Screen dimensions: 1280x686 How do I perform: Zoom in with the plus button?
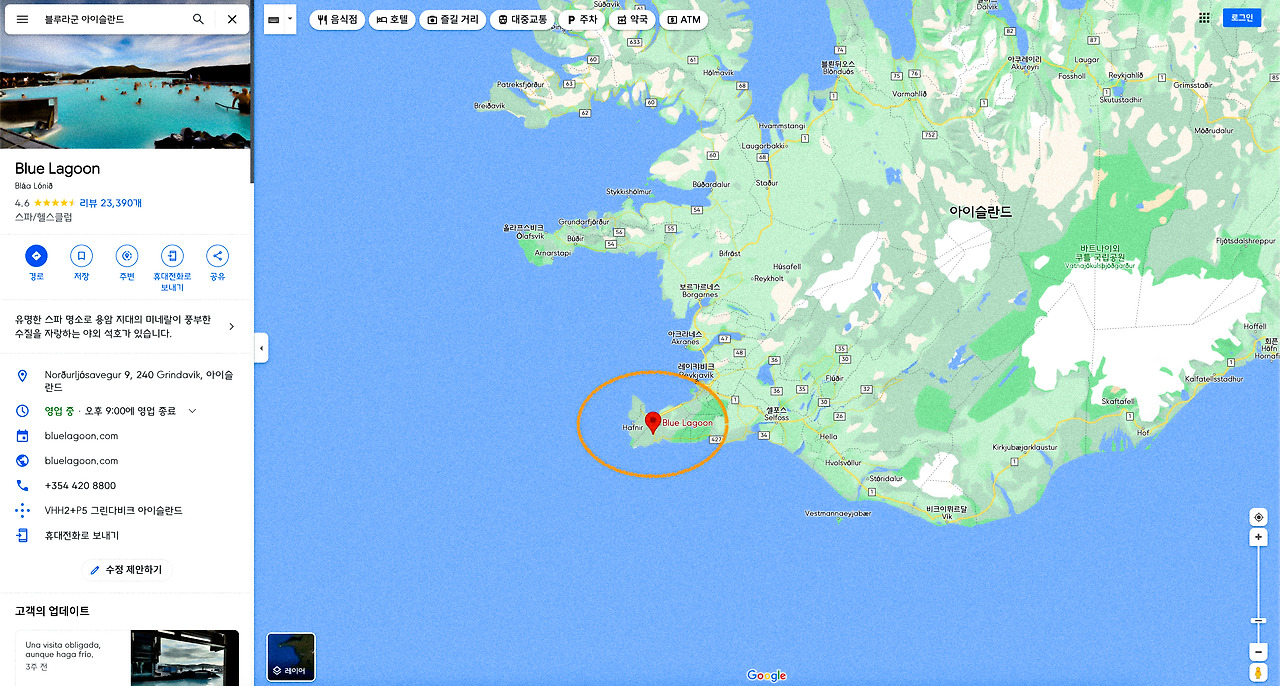tap(1259, 538)
